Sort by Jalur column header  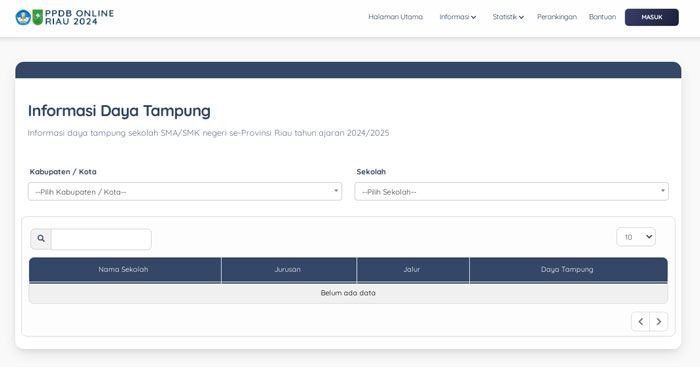413,270
